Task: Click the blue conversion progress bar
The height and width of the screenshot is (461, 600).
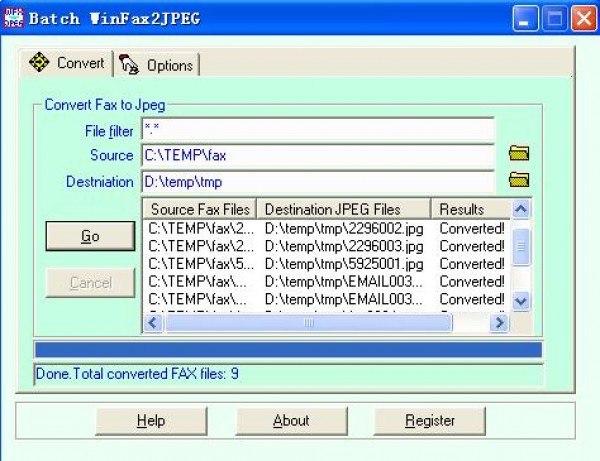Action: click(289, 350)
